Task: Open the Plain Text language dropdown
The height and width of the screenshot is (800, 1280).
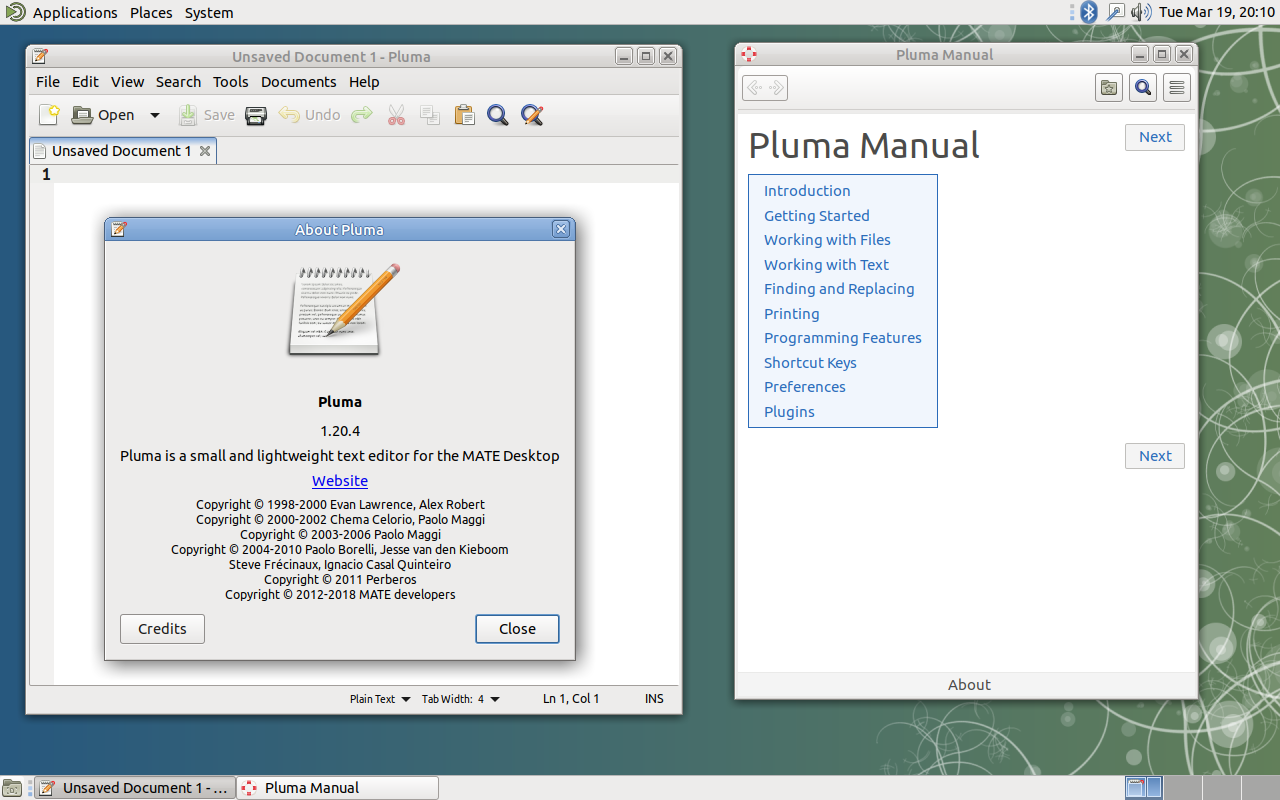Action: point(380,699)
